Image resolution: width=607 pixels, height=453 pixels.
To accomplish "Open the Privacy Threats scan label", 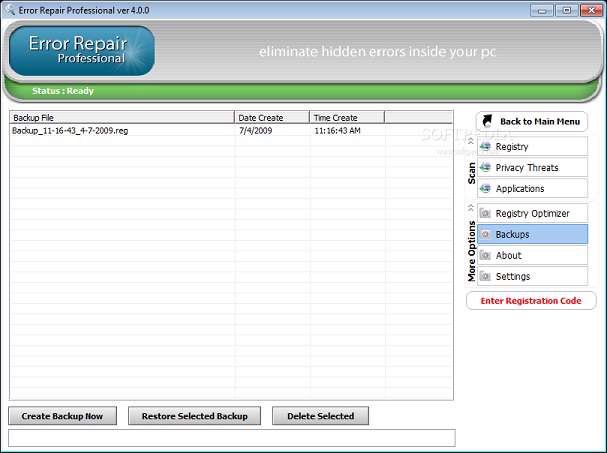I will pos(527,168).
